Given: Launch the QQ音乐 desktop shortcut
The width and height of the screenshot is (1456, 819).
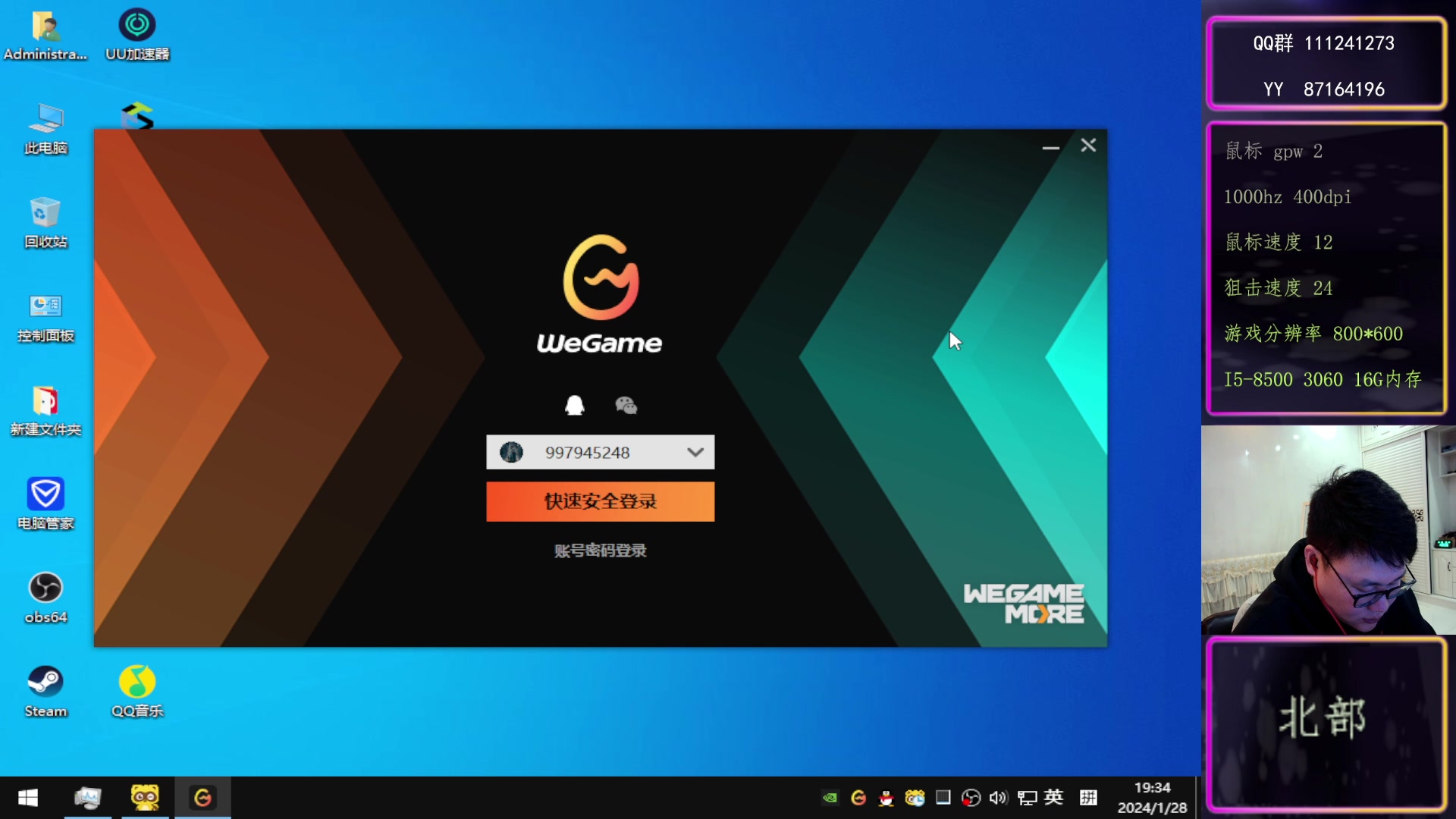Looking at the screenshot, I should click(137, 692).
